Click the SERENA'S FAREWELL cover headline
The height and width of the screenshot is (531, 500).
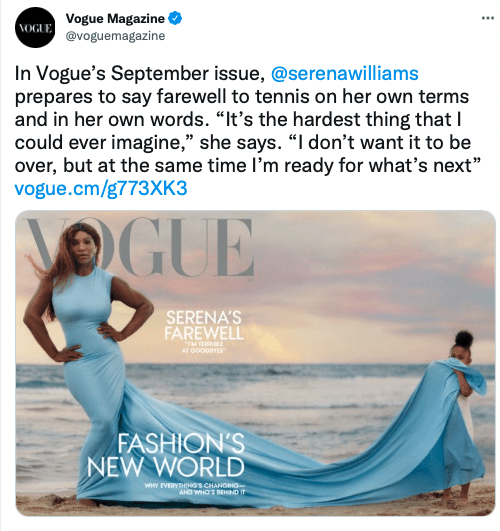point(204,325)
